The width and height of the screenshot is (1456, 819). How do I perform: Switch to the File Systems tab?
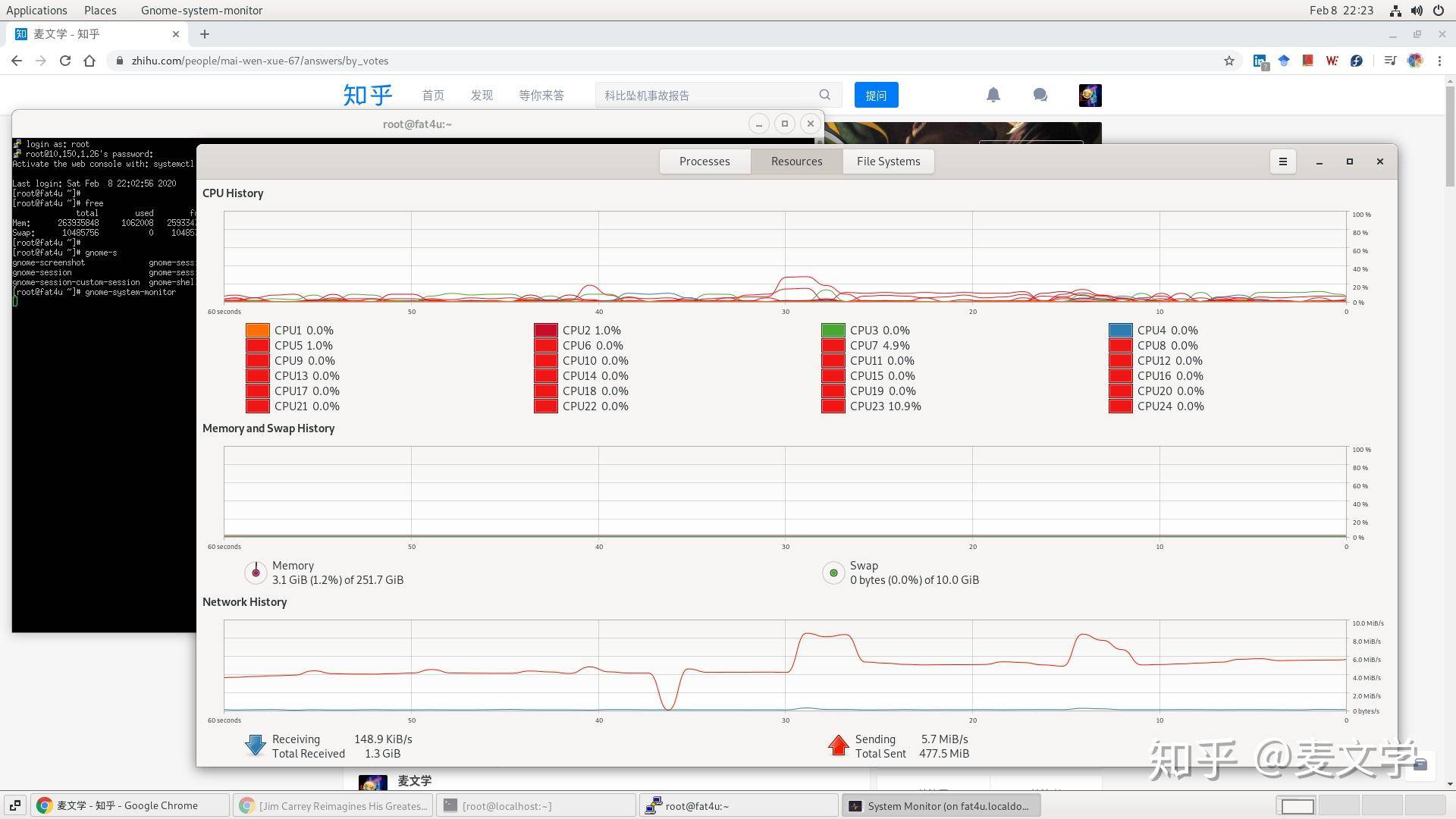click(888, 162)
